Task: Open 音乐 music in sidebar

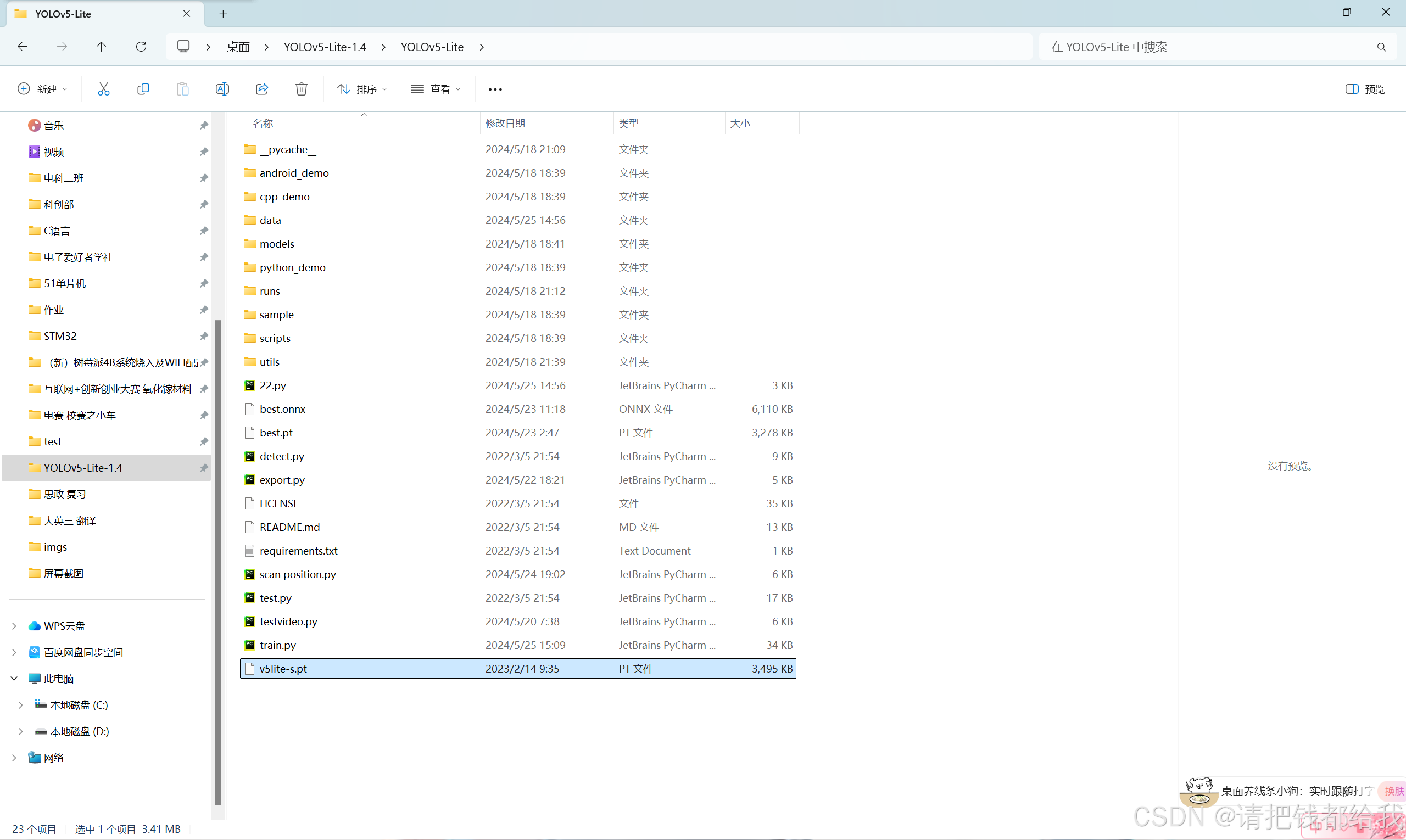Action: point(54,125)
